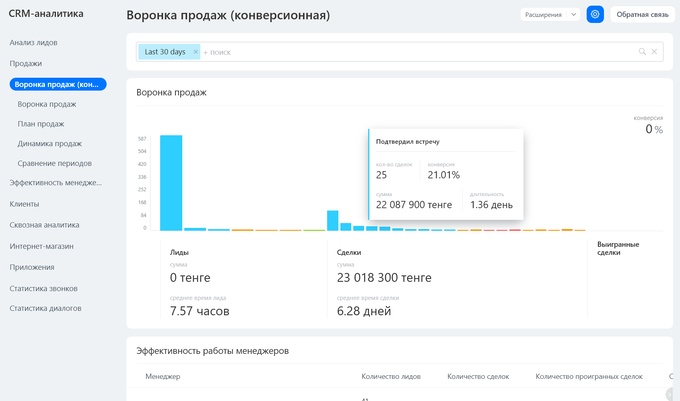This screenshot has width=680, height=401.
Task: Open Продажи in the sidebar
Action: coord(26,63)
